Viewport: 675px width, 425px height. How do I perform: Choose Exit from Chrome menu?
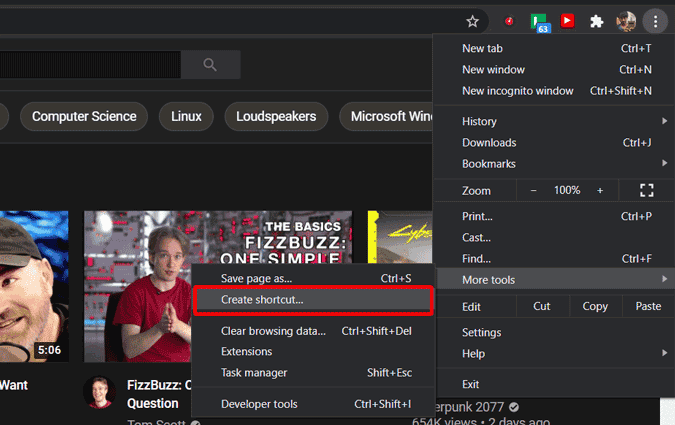pos(555,384)
